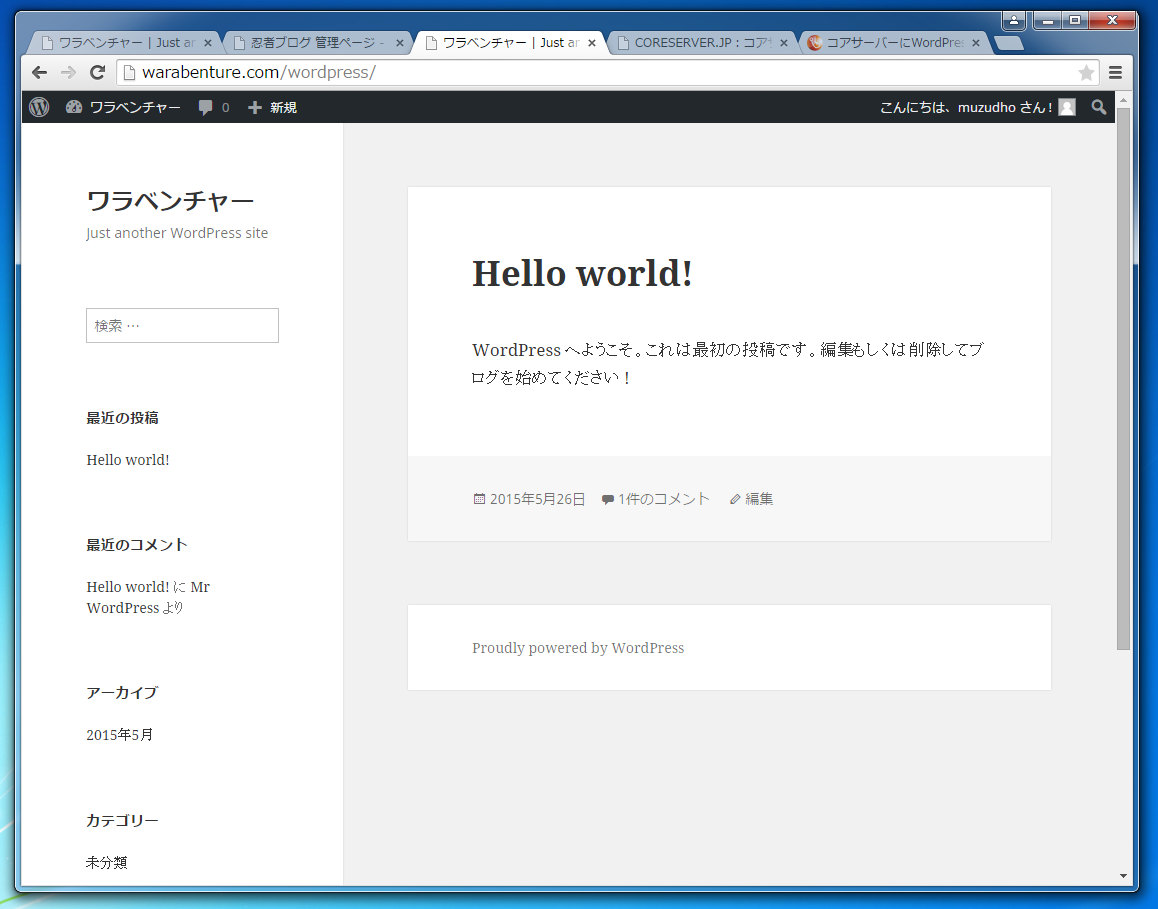Click the 新規 (new) button in admin bar
Viewport: 1158px width, 909px height.
(x=272, y=107)
